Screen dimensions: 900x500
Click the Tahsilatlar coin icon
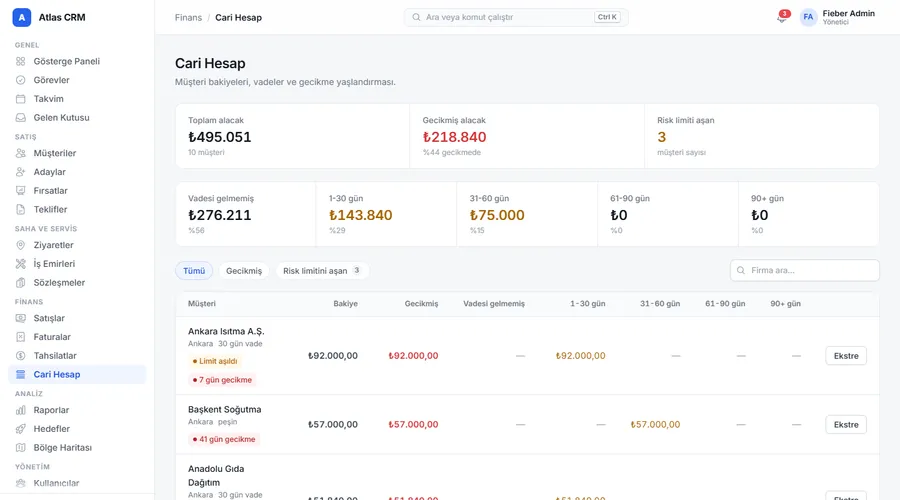pyautogui.click(x=21, y=356)
